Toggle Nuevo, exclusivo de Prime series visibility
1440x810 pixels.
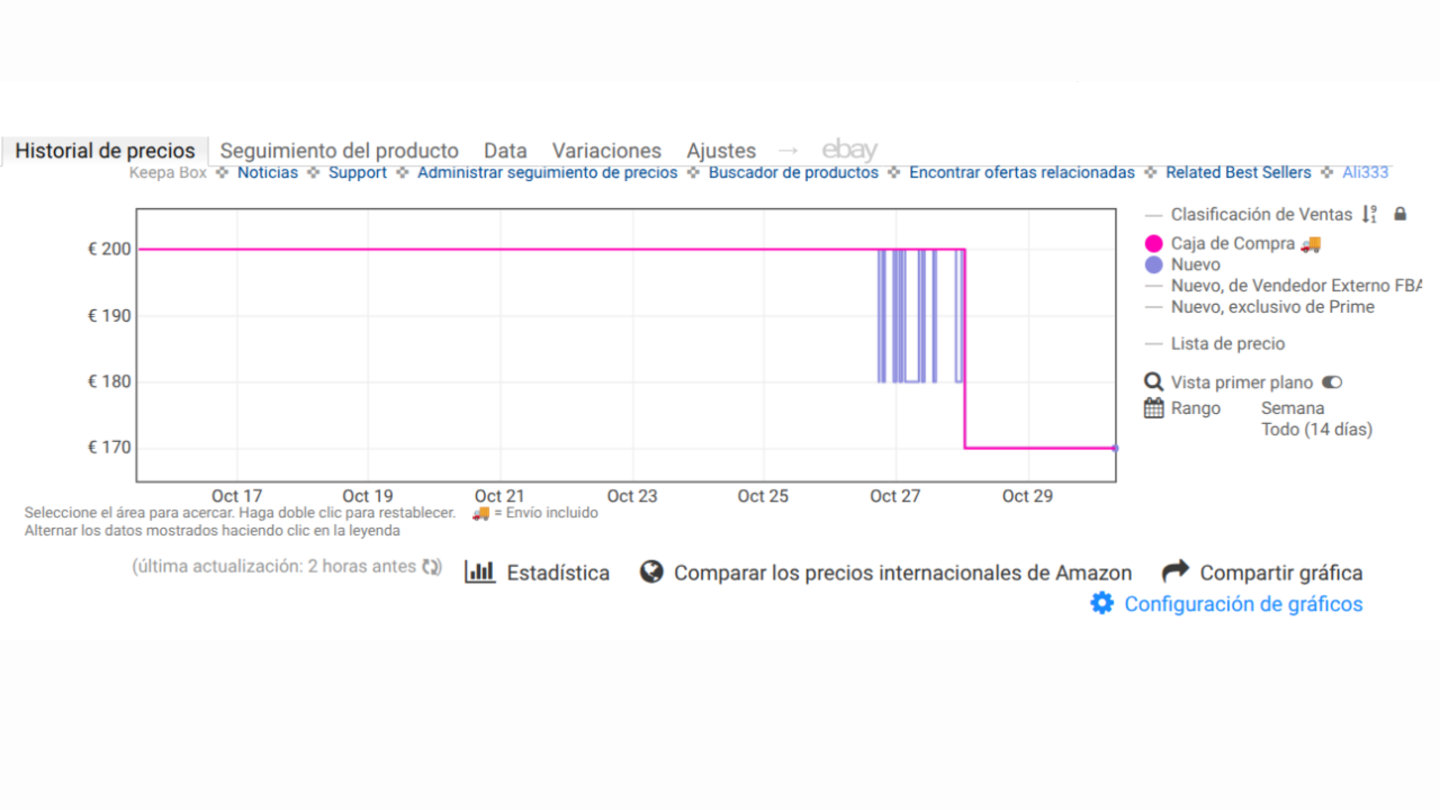1272,307
